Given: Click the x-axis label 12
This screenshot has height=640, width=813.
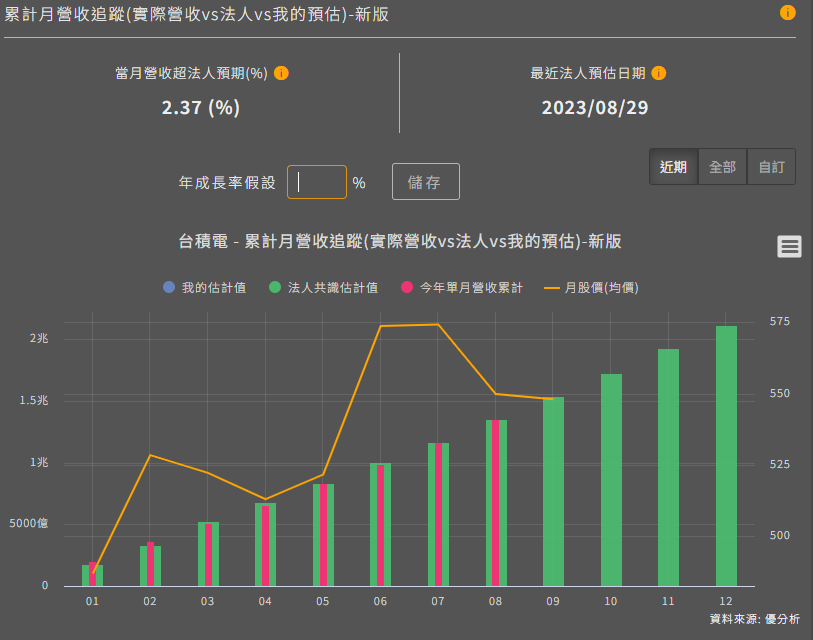Looking at the screenshot, I should (x=725, y=601).
